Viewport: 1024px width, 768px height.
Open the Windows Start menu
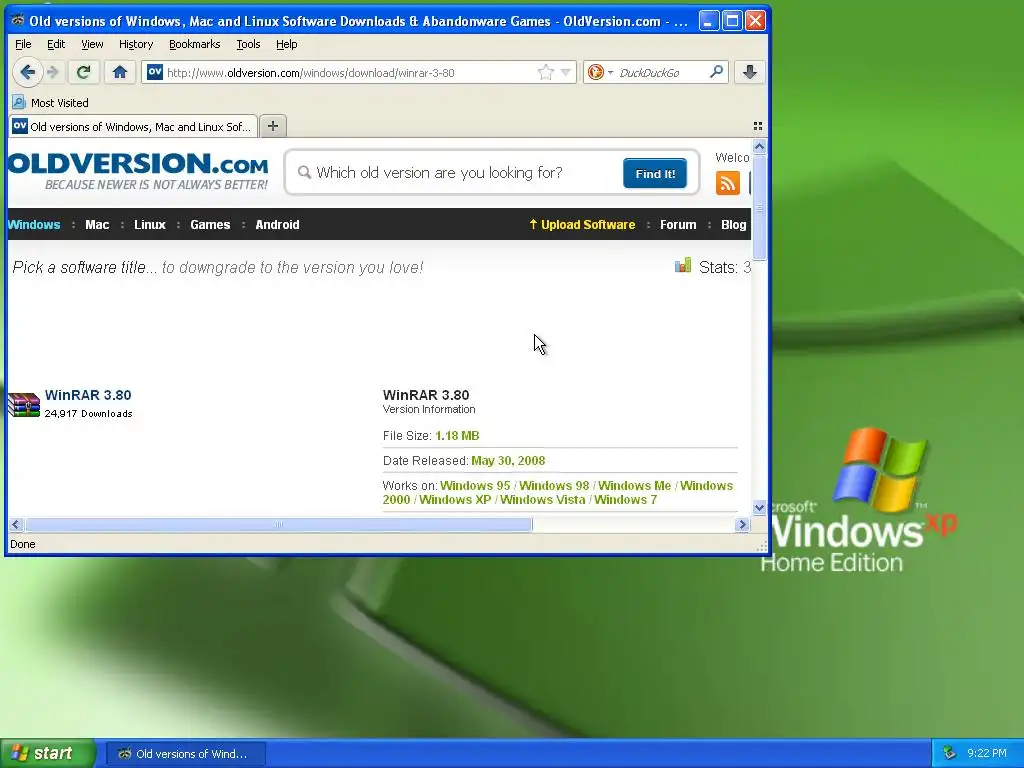pos(47,753)
